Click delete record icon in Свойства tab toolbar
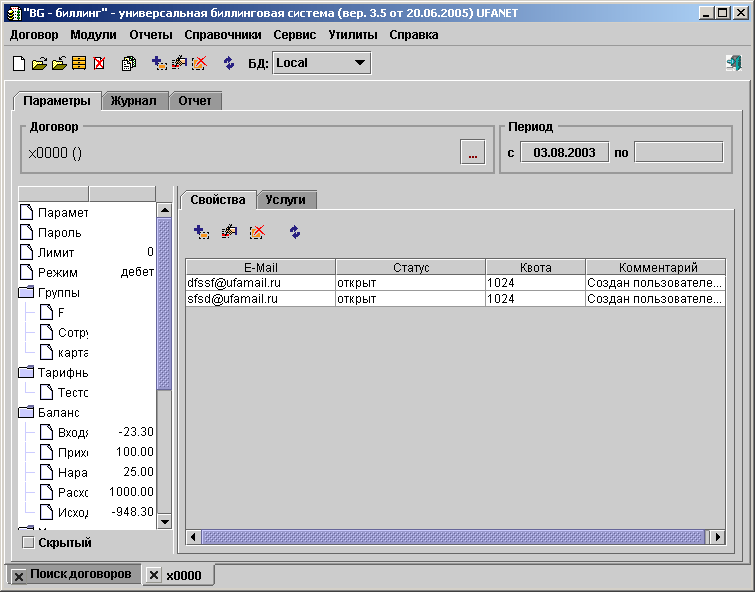The image size is (755, 592). coord(257,232)
